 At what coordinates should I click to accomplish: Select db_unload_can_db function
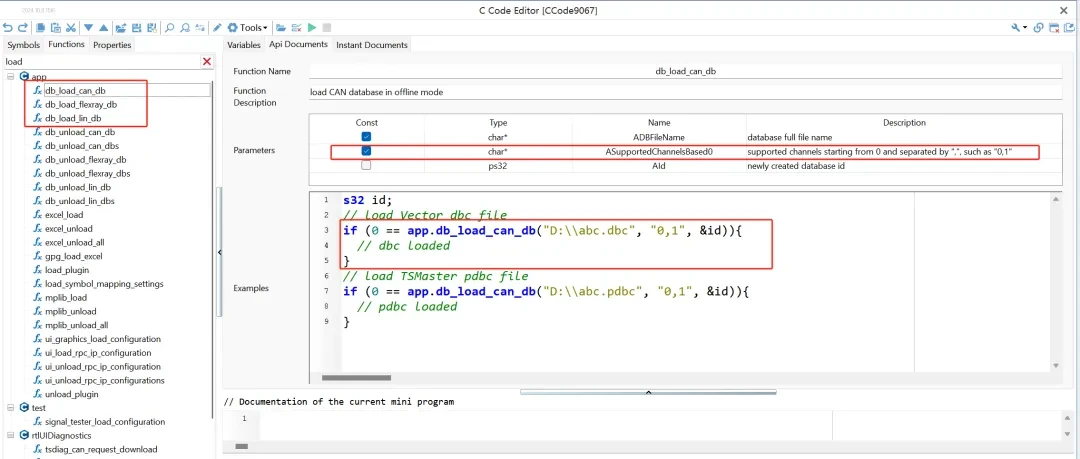80,132
